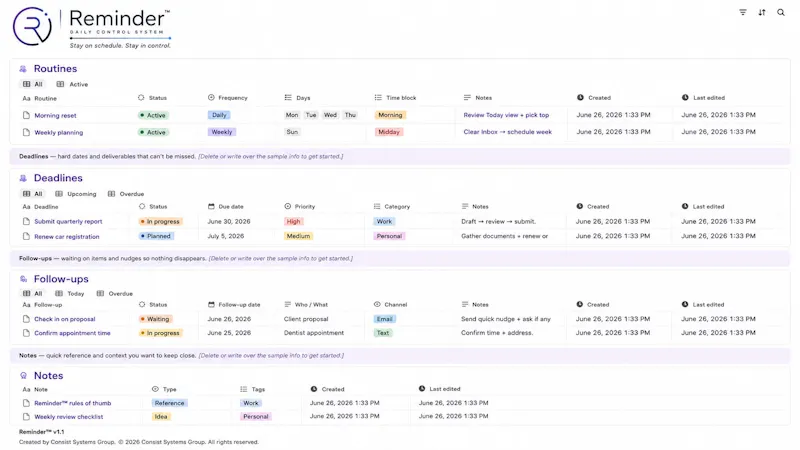The image size is (800, 450).
Task: Switch to Overdue tab in Deadlines
Action: click(x=126, y=194)
